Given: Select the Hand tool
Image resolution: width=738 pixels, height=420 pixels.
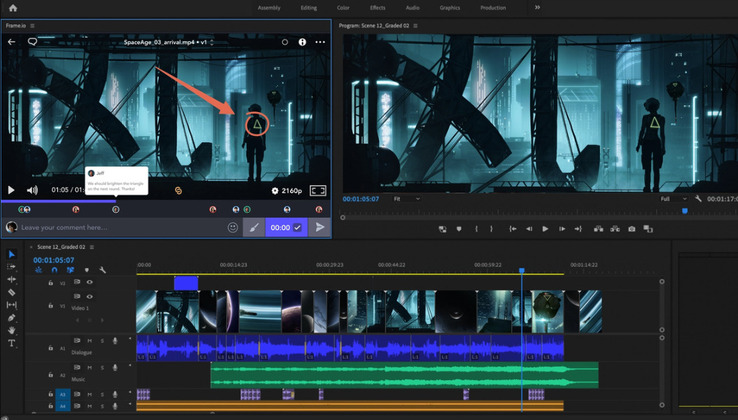Looking at the screenshot, I should point(12,330).
